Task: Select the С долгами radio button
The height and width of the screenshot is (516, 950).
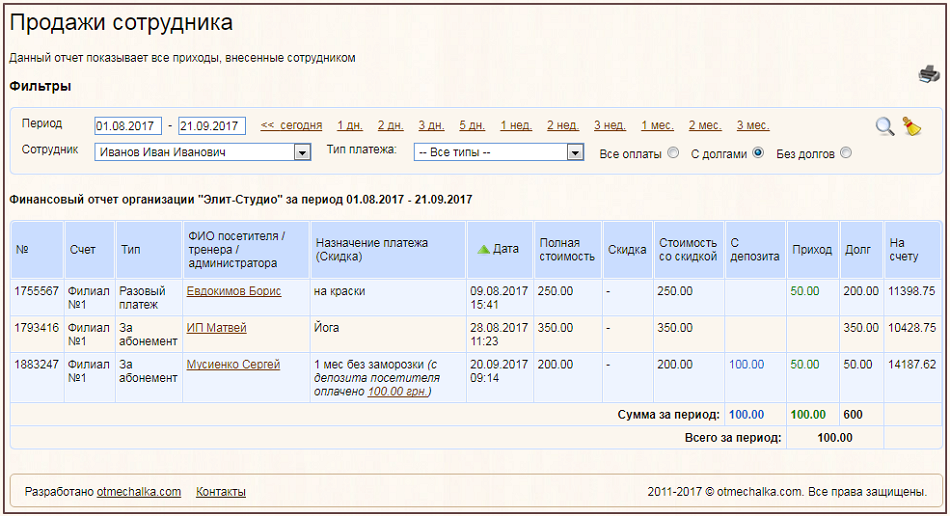Action: 758,153
